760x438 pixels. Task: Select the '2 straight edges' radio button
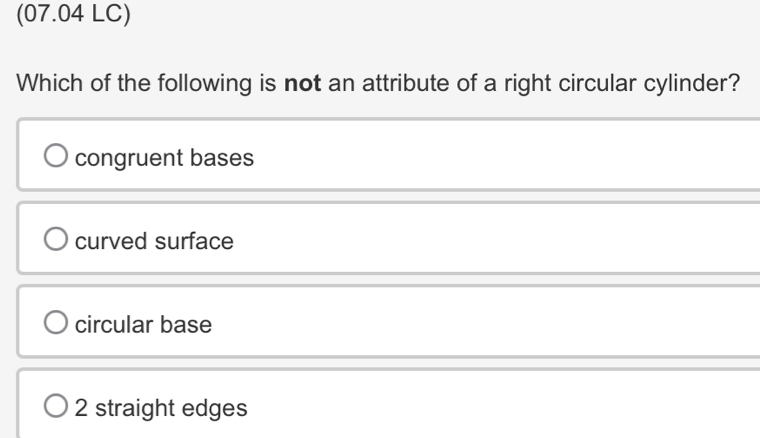pos(57,407)
